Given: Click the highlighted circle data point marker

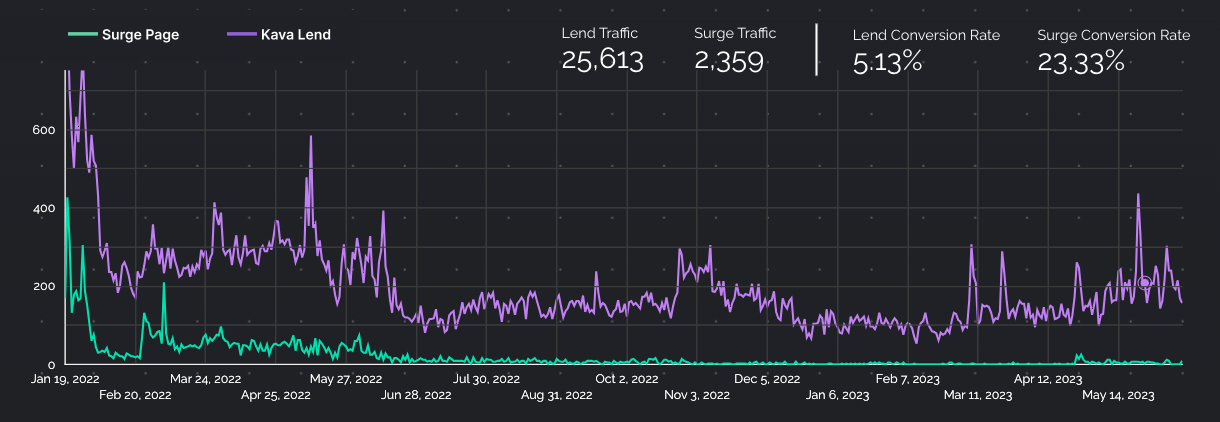Looking at the screenshot, I should (x=1145, y=283).
